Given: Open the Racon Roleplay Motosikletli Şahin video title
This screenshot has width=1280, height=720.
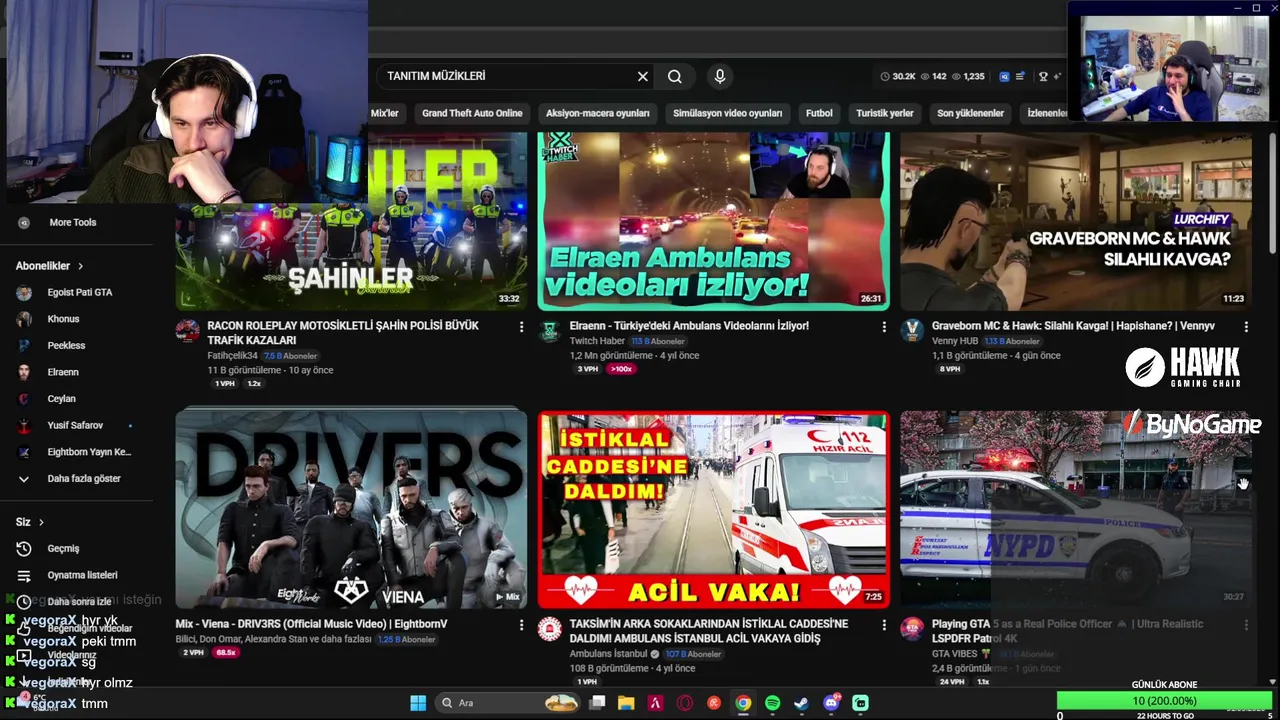Looking at the screenshot, I should point(343,333).
